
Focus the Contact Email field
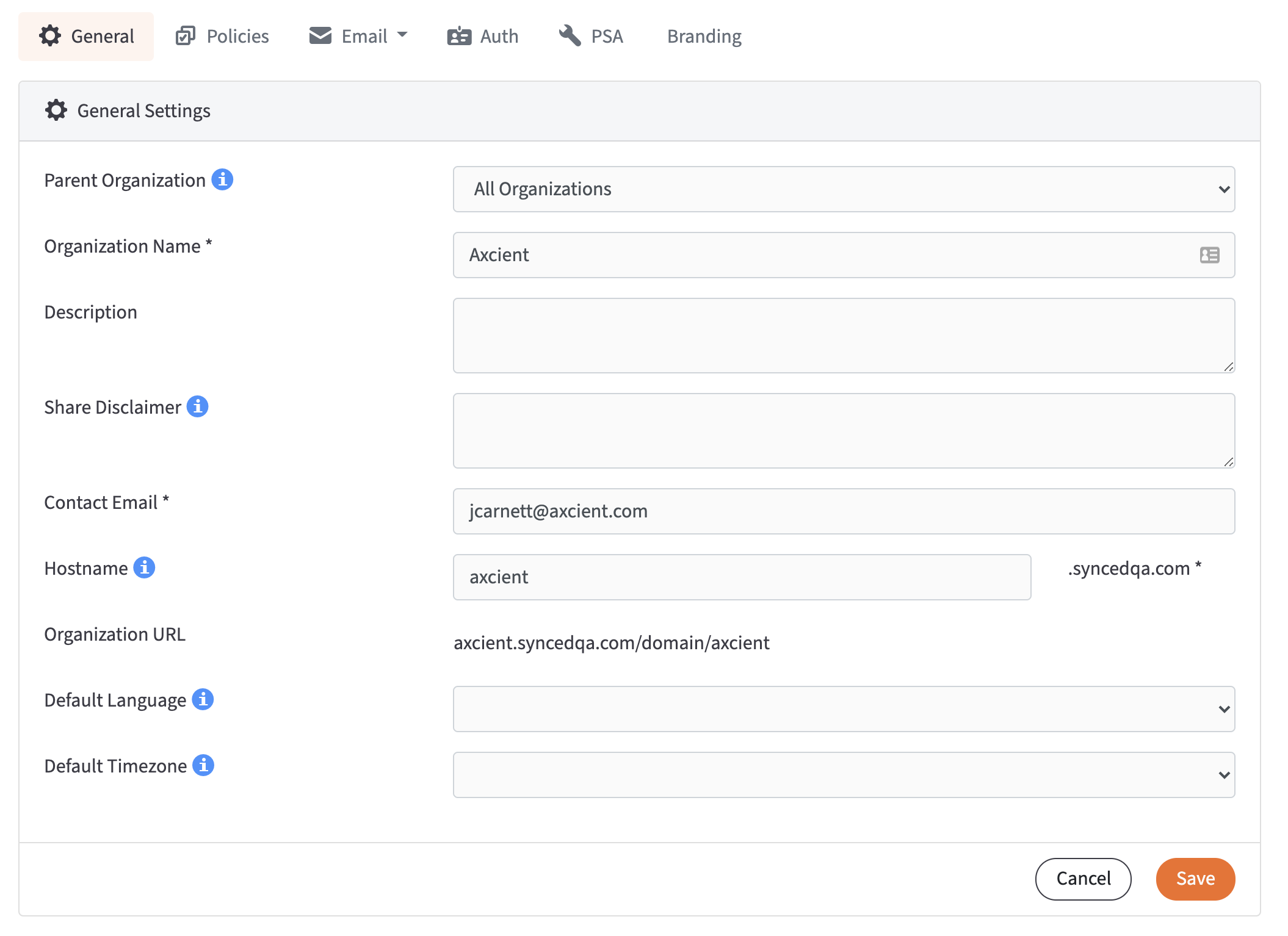click(x=844, y=511)
